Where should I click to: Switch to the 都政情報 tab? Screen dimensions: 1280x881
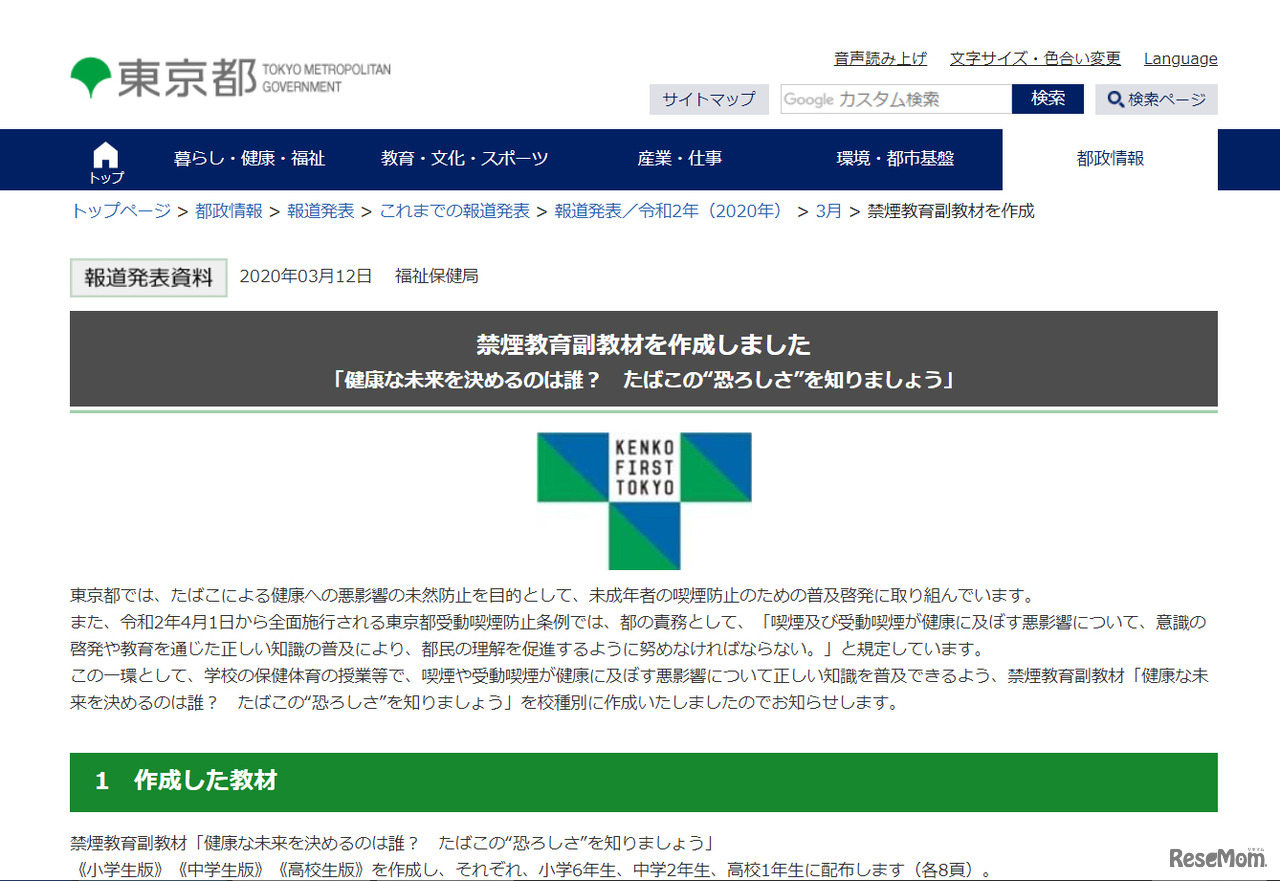click(1110, 159)
